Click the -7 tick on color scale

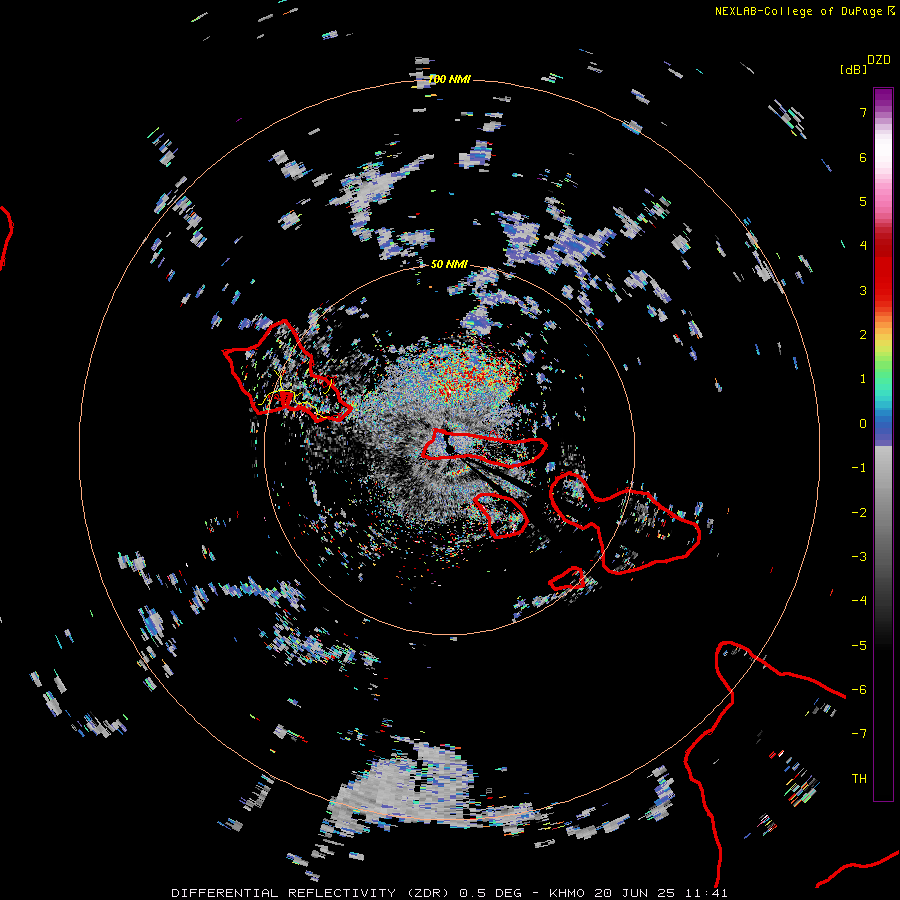[x=859, y=734]
